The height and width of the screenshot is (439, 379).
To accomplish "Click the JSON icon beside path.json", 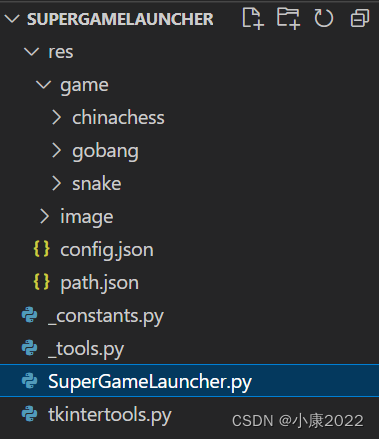I will pos(42,282).
